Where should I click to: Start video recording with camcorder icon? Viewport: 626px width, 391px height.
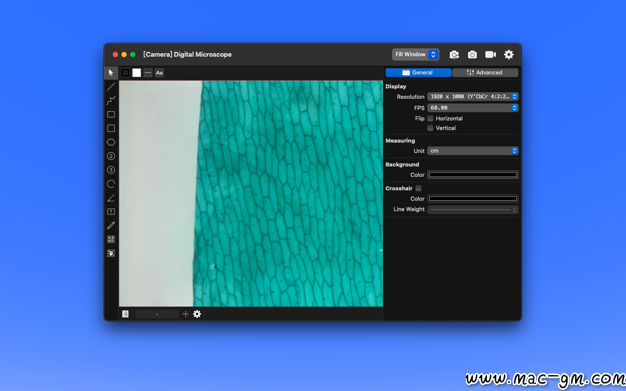490,55
